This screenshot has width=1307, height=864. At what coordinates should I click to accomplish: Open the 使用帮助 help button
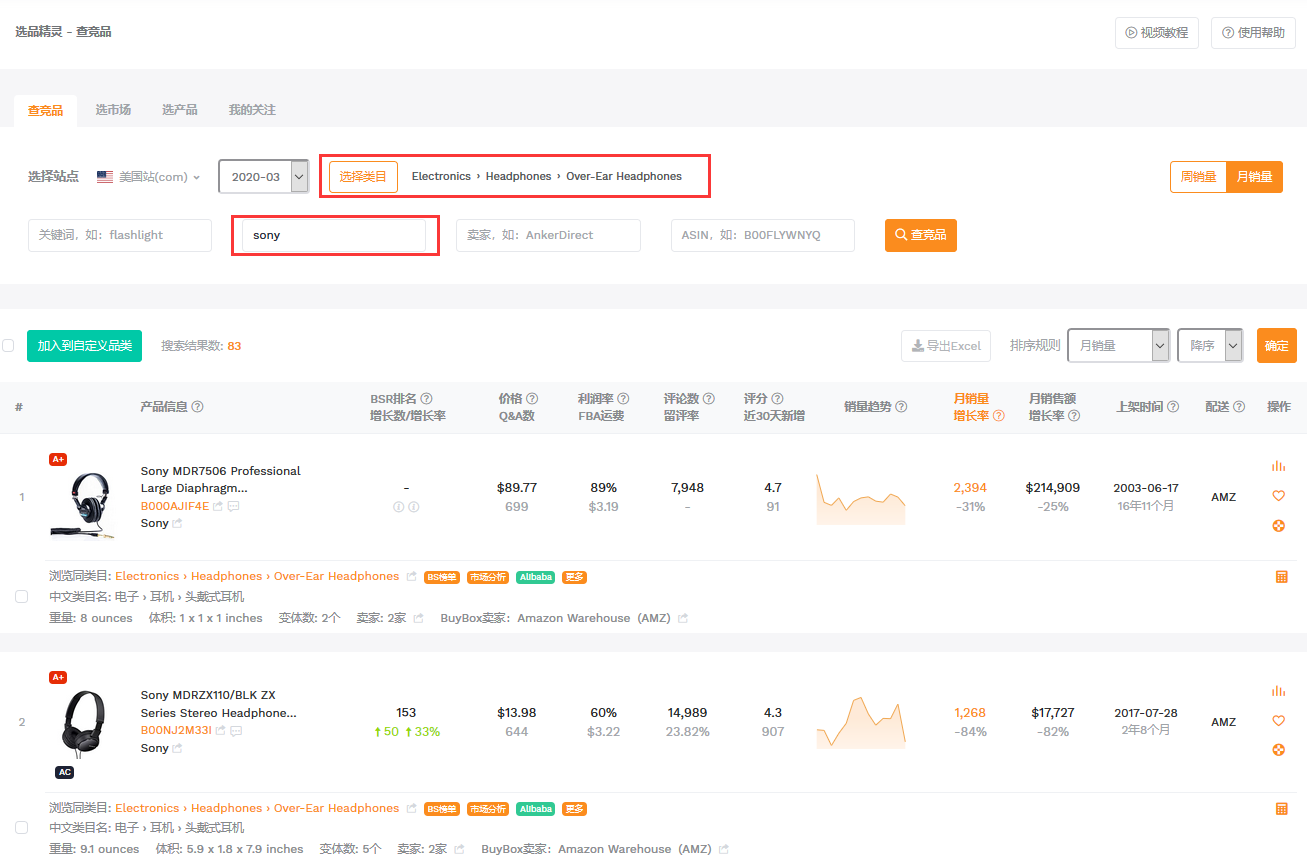[1253, 33]
